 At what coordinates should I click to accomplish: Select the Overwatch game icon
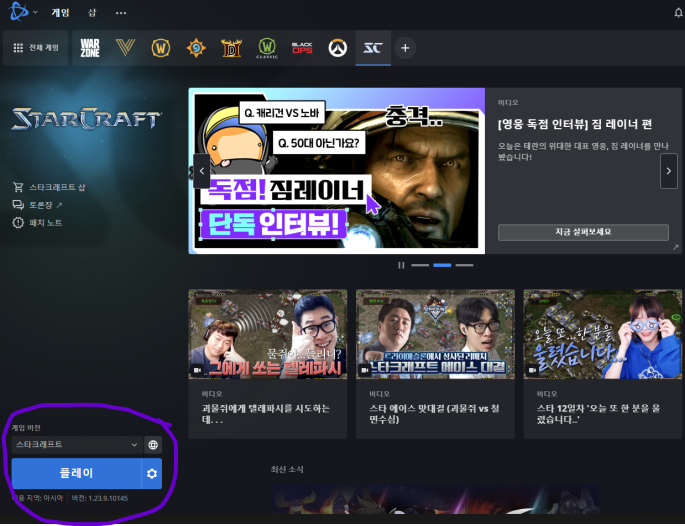tap(338, 48)
